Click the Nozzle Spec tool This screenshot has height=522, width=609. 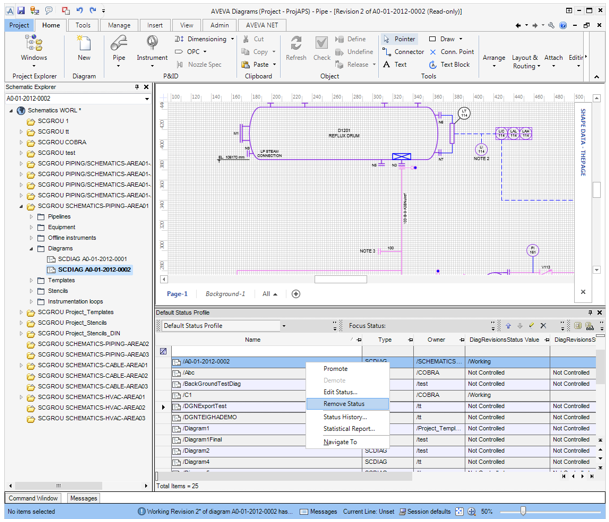pyautogui.click(x=199, y=64)
